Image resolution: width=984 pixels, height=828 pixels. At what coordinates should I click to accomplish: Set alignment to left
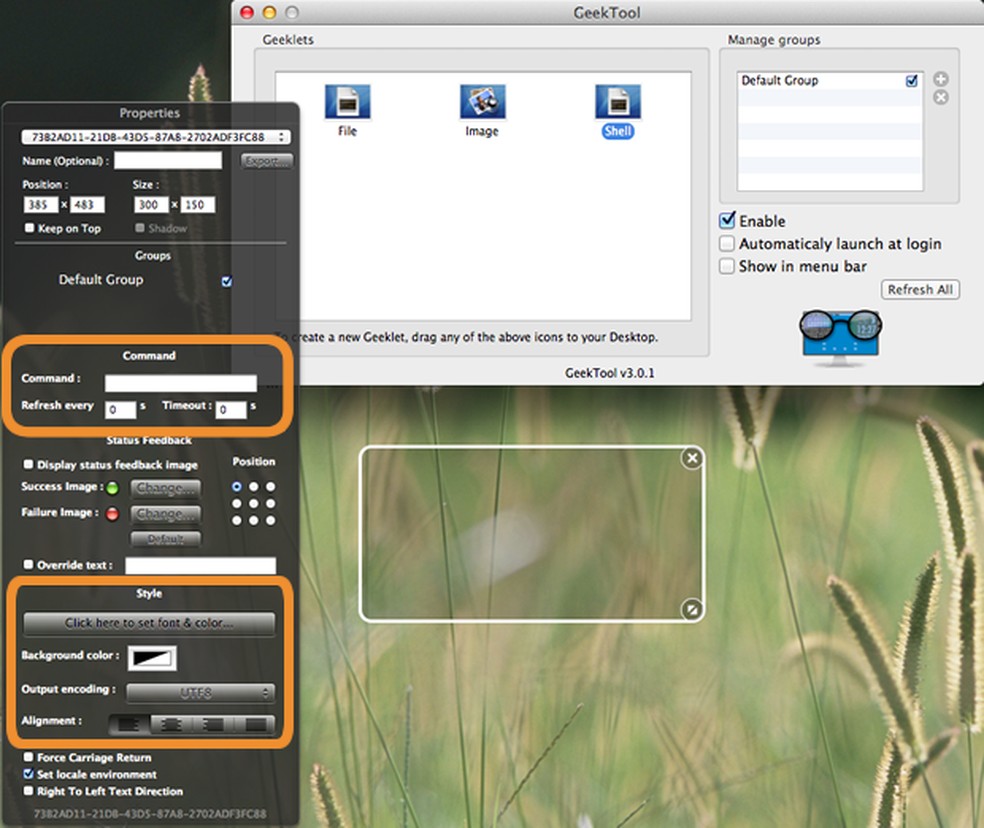pyautogui.click(x=129, y=724)
